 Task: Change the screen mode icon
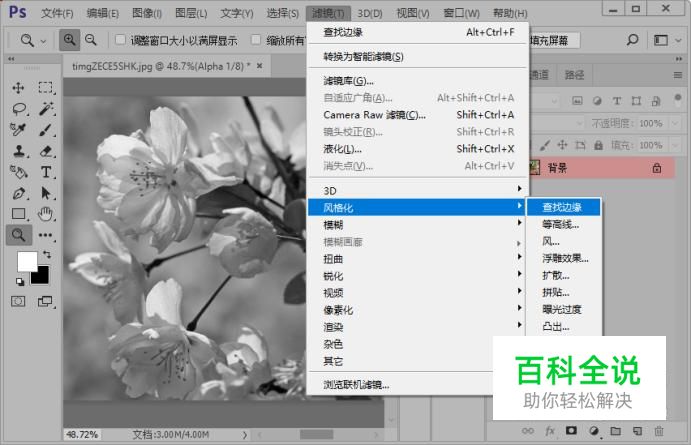(x=45, y=301)
